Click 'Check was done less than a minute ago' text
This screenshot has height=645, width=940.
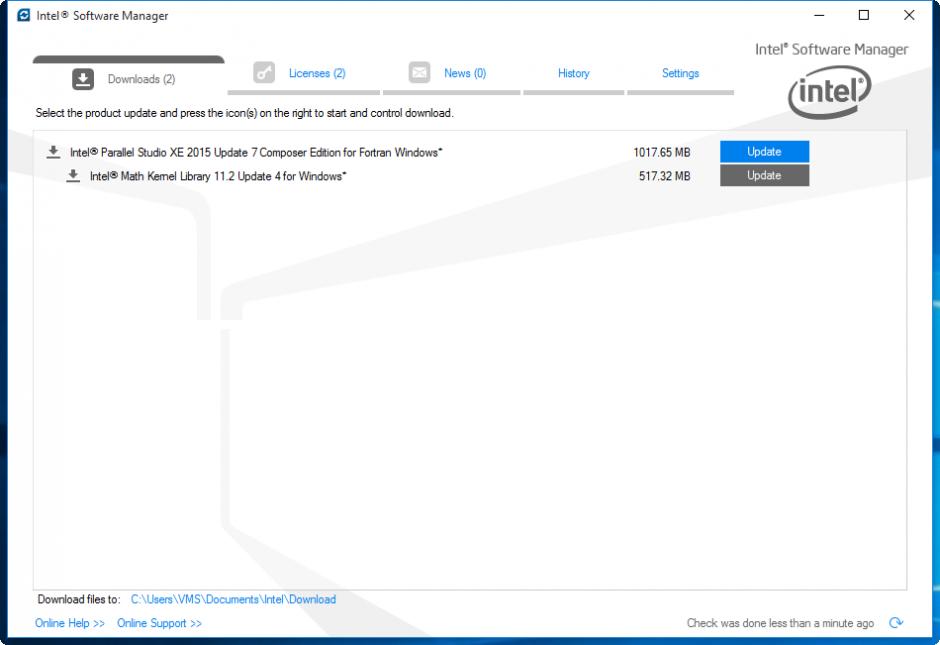[x=780, y=623]
